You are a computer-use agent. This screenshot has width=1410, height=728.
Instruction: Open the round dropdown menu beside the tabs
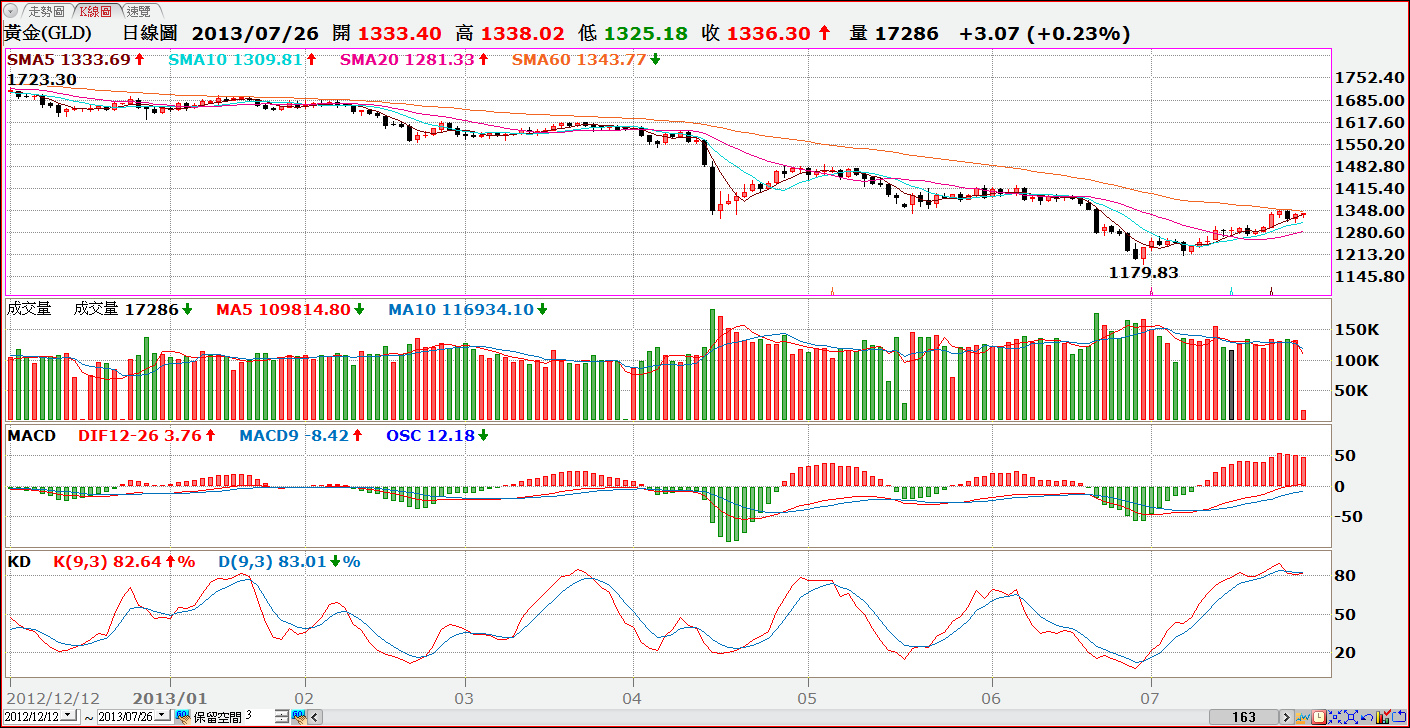point(9,10)
